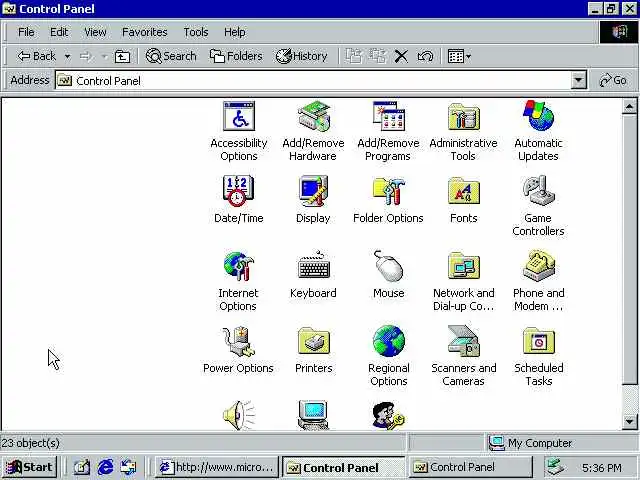Click the system tray network icon

[556, 467]
